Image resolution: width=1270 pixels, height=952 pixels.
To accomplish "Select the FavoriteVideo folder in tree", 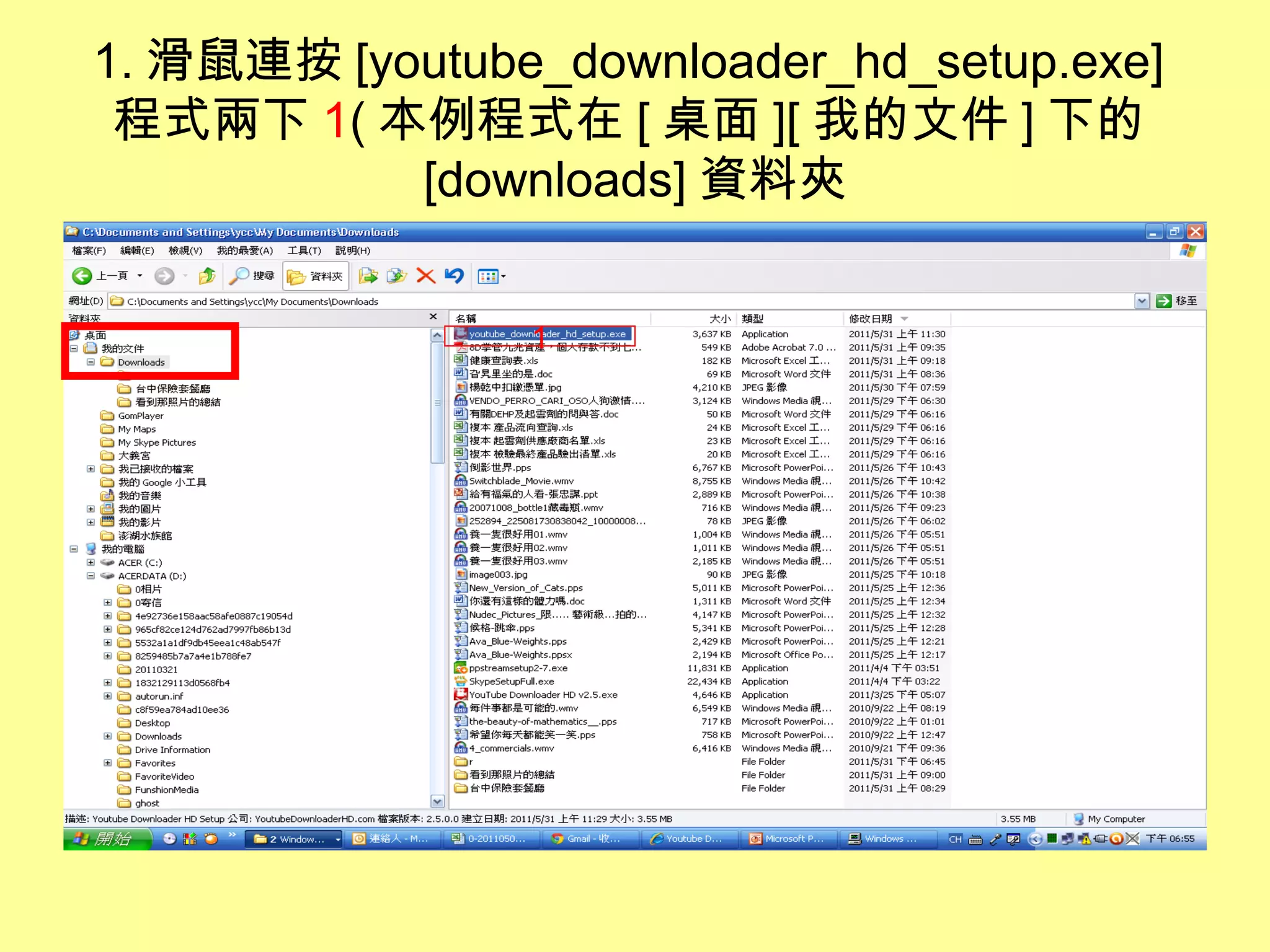I will (x=164, y=777).
